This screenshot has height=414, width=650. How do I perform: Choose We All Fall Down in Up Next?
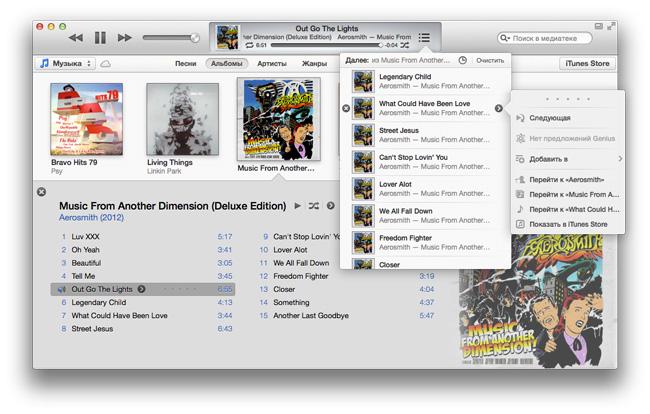click(425, 216)
